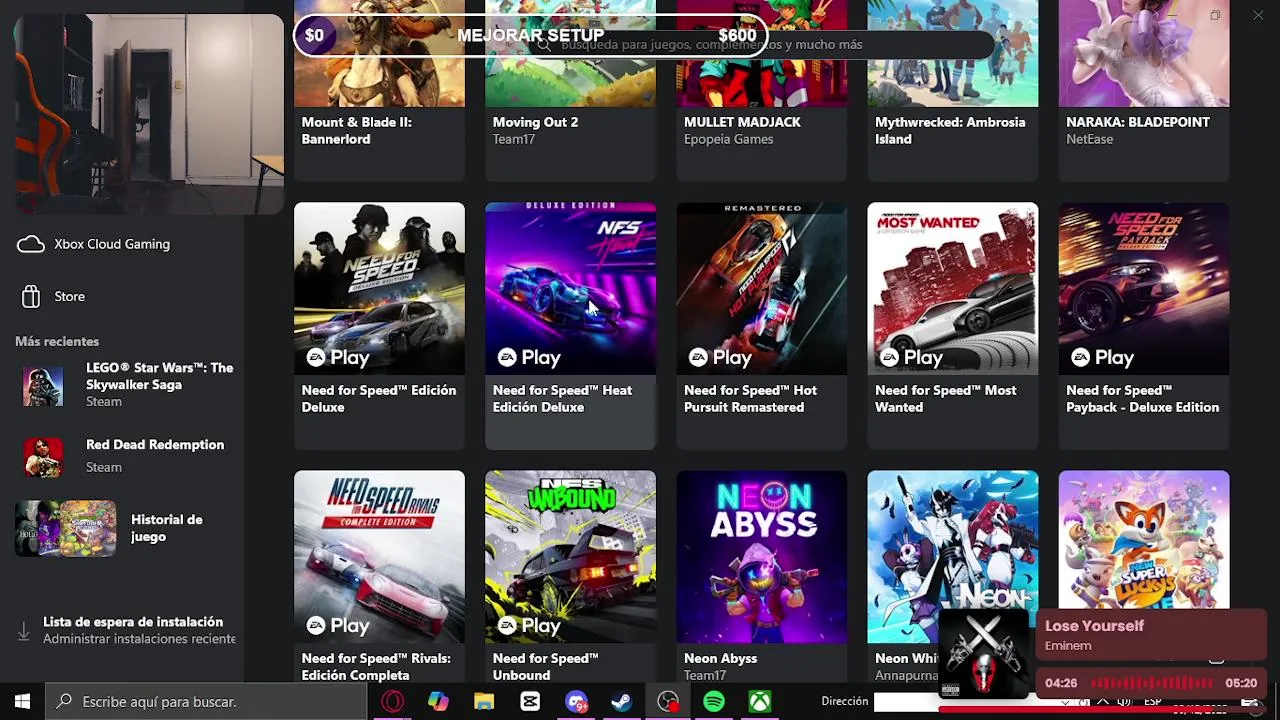Open NARAKA: BLADEPOINT game tile
The image size is (1280, 720).
(x=1144, y=90)
